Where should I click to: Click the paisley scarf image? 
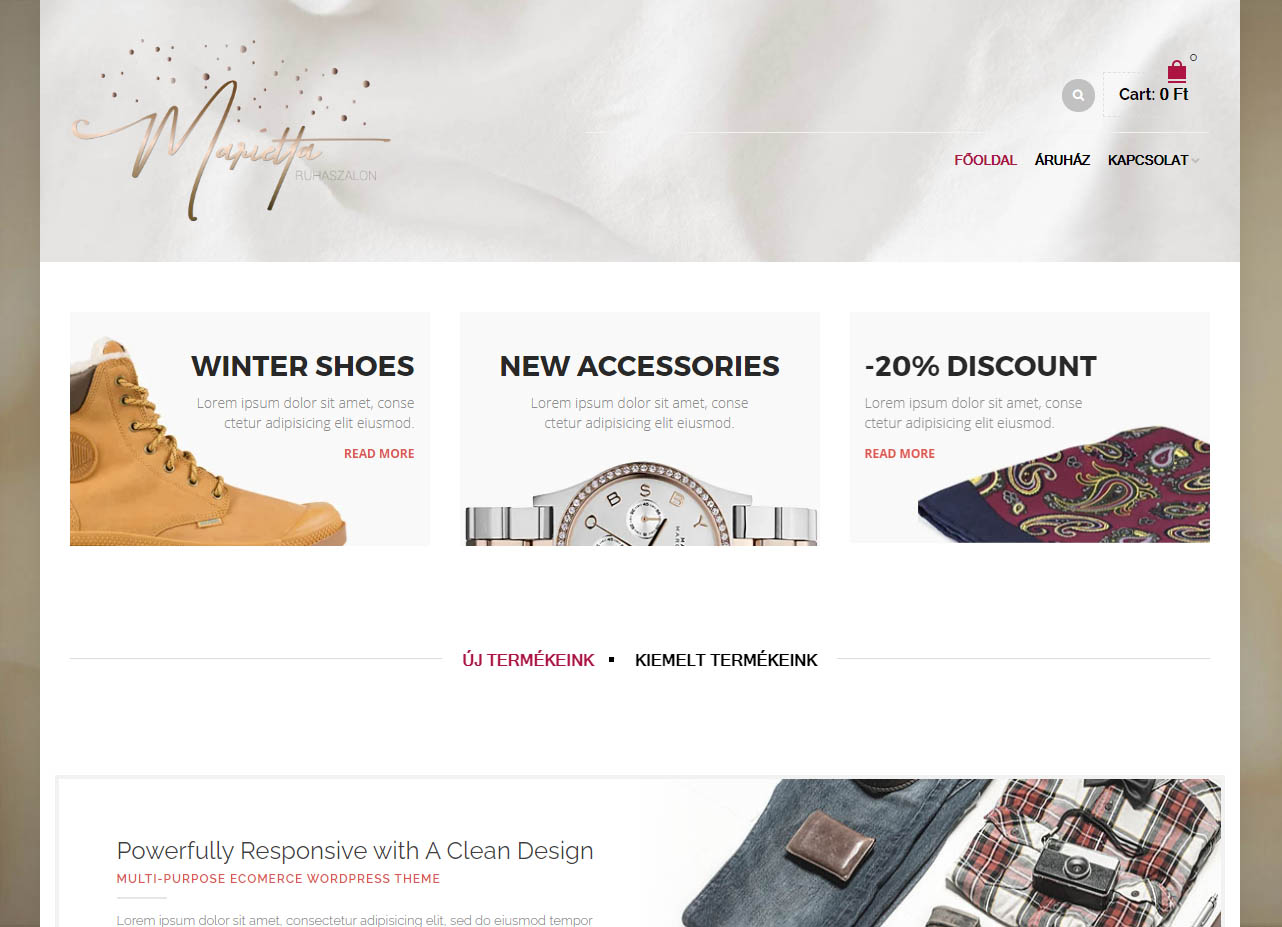1064,485
